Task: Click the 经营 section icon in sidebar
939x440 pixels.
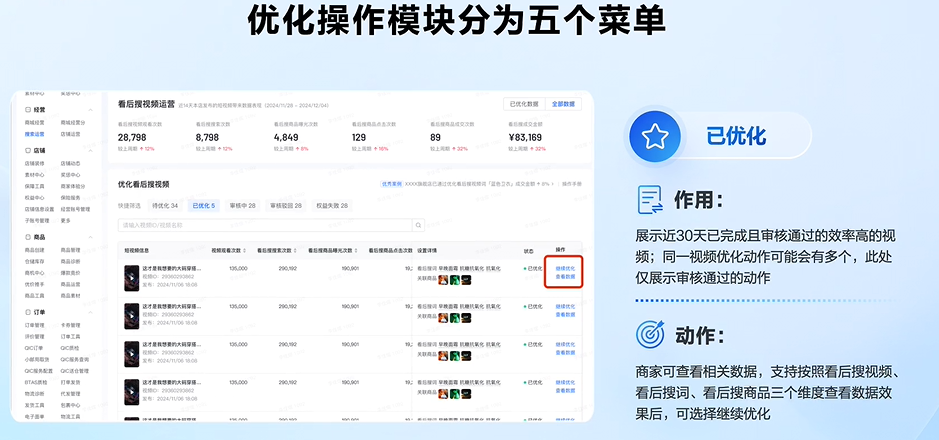Action: (x=27, y=109)
